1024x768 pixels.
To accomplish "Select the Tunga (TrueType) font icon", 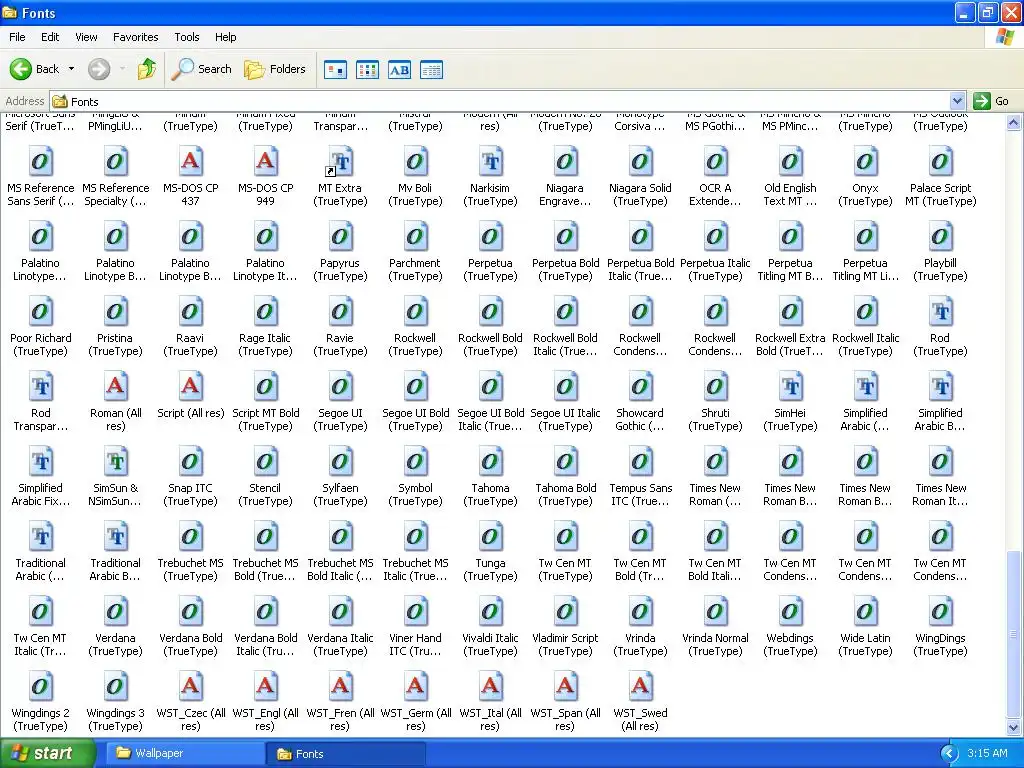I will click(490, 537).
